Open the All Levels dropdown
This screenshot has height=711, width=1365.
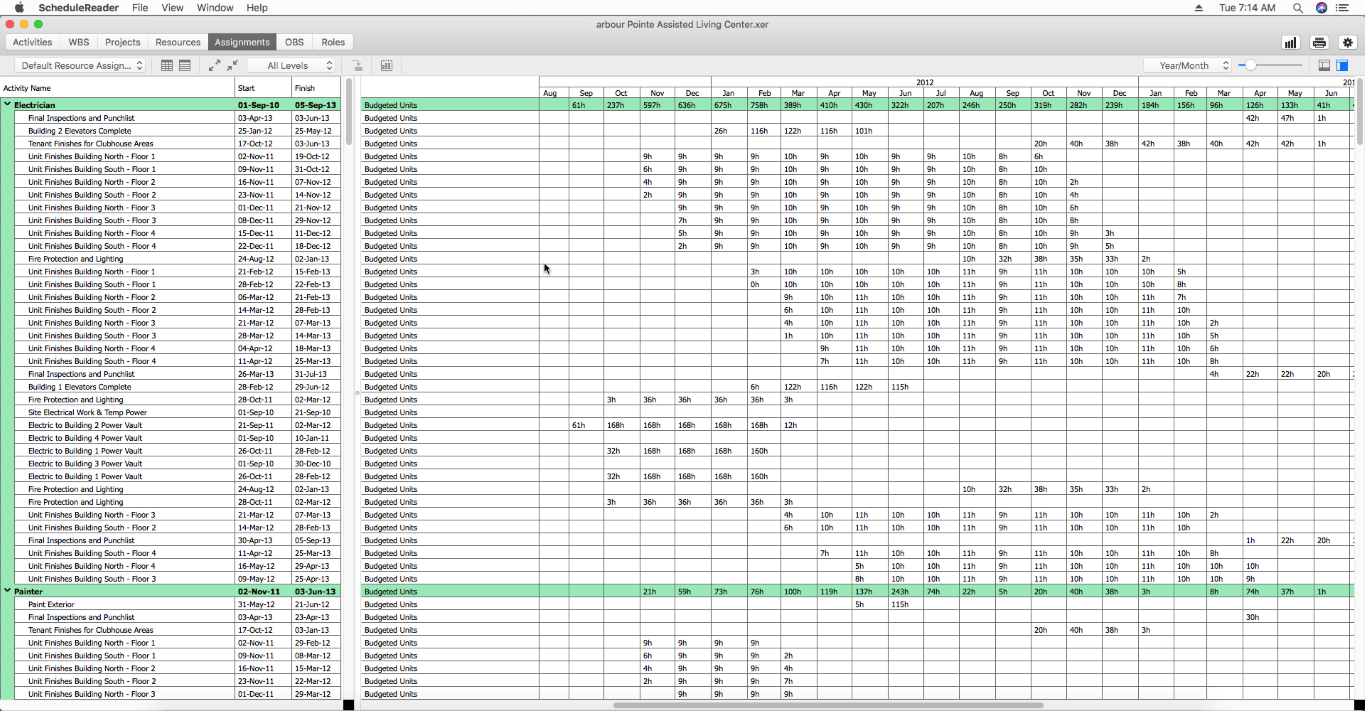[292, 65]
